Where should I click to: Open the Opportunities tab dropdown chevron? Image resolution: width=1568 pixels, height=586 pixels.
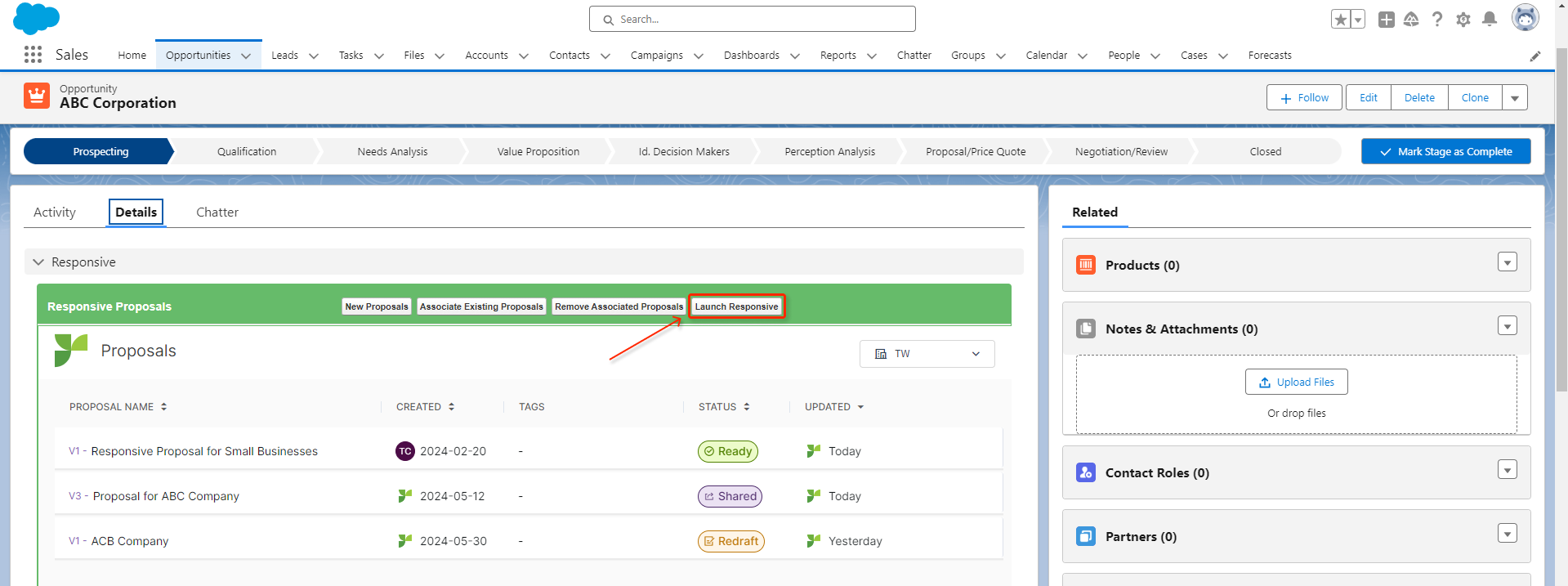point(246,56)
